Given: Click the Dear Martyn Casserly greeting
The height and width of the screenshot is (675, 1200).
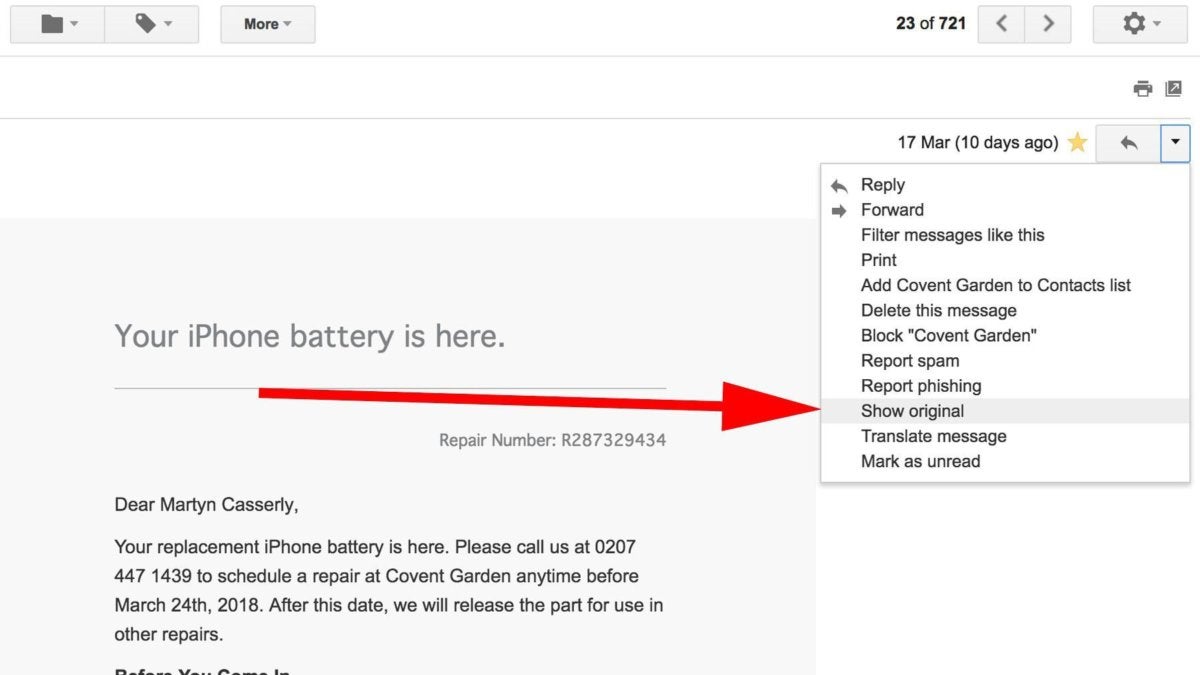Looking at the screenshot, I should (x=206, y=505).
